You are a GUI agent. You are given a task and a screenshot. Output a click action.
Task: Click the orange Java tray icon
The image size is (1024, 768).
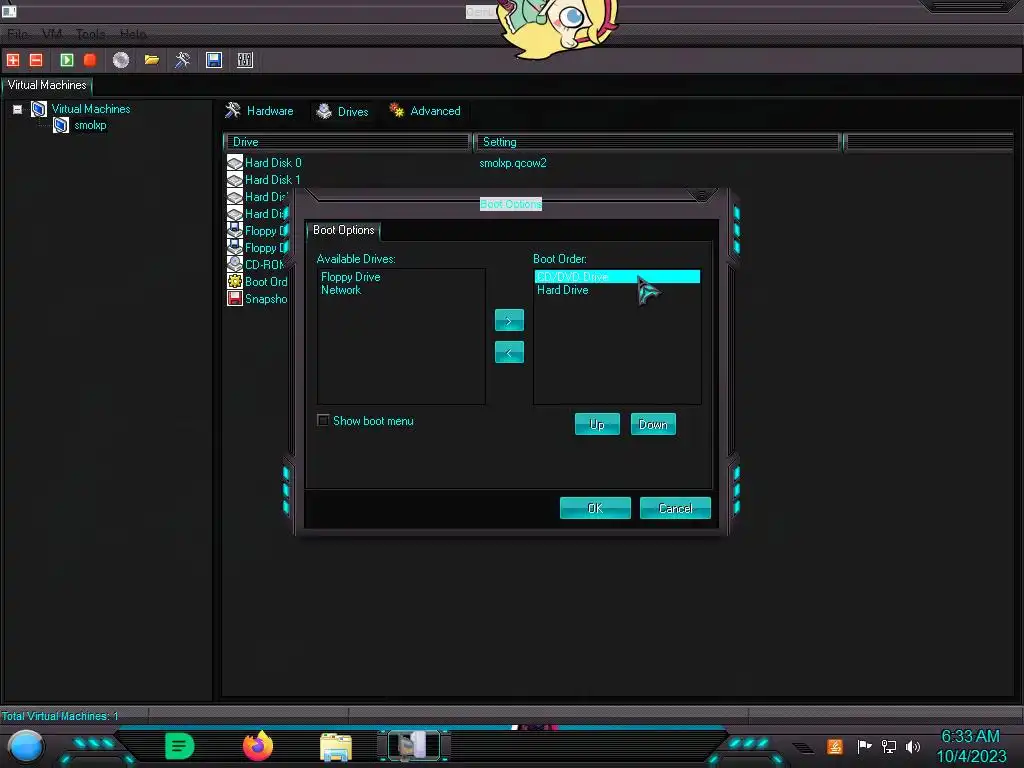(x=835, y=746)
